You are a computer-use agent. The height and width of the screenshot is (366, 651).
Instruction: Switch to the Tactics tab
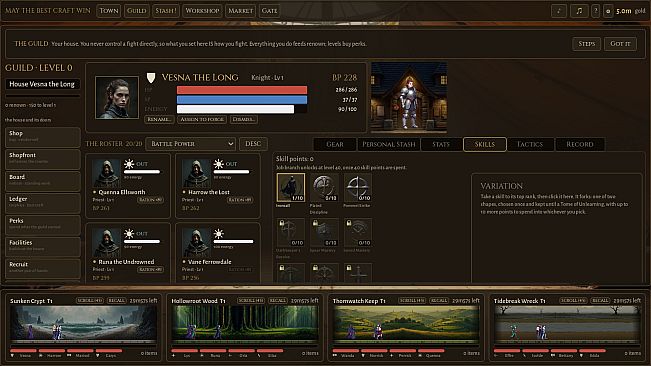click(x=530, y=144)
